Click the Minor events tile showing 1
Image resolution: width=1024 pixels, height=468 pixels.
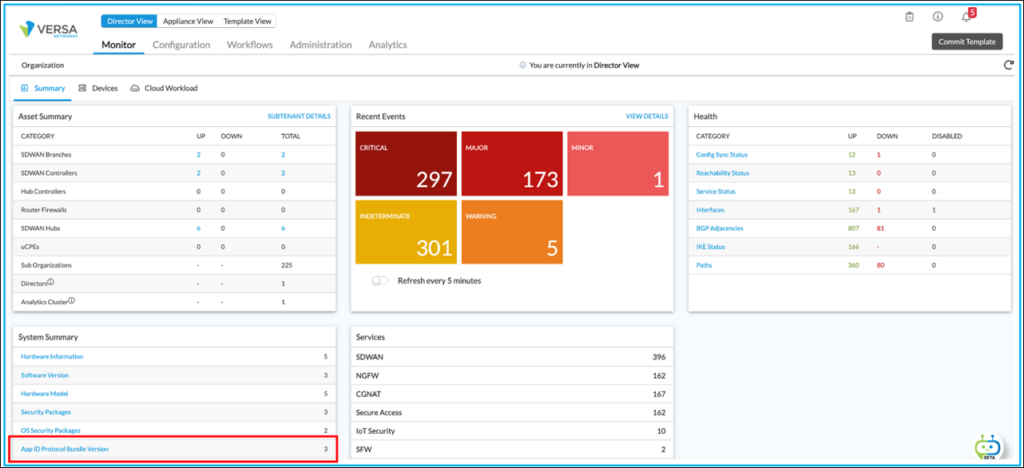click(618, 163)
